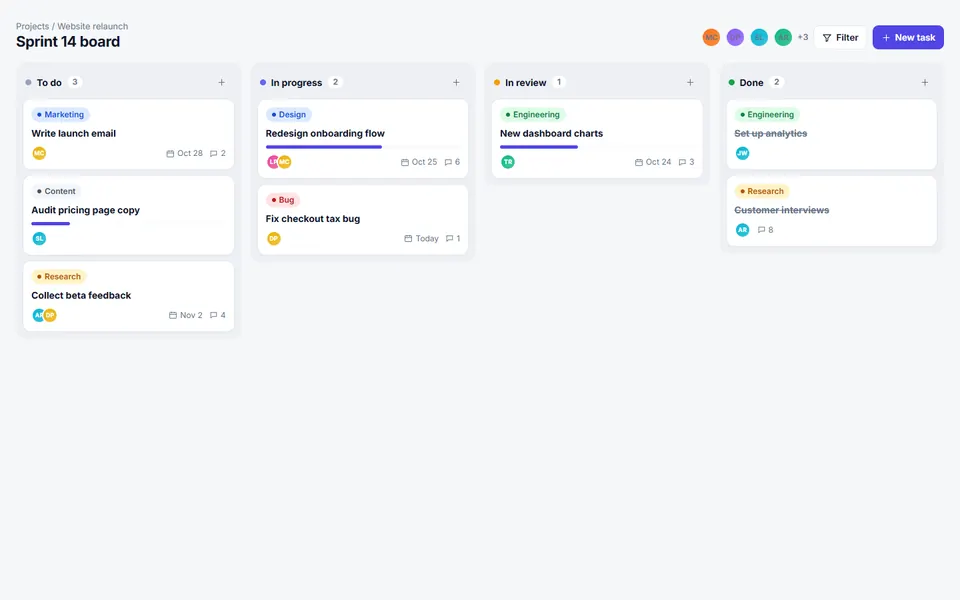Image resolution: width=960 pixels, height=600 pixels.
Task: Click assignee avatars on Redesign onboarding flow
Action: (x=279, y=162)
